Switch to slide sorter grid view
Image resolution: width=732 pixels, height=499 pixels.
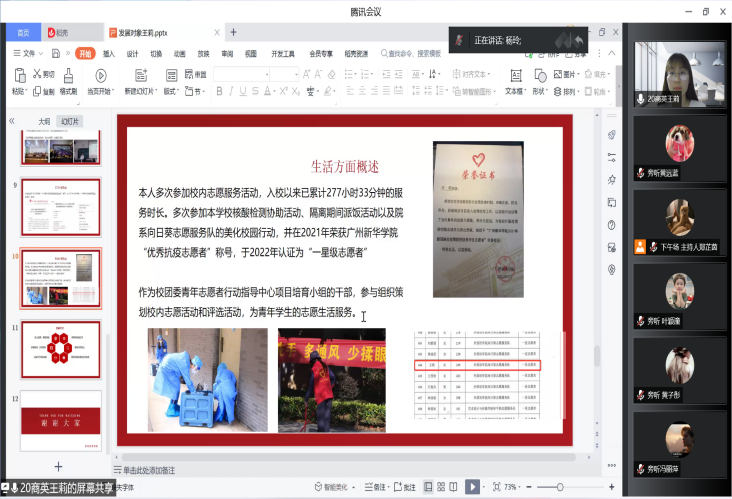(x=441, y=487)
